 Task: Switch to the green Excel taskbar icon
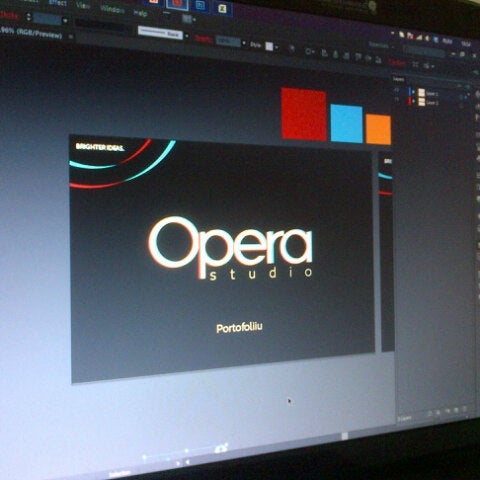pos(222,8)
